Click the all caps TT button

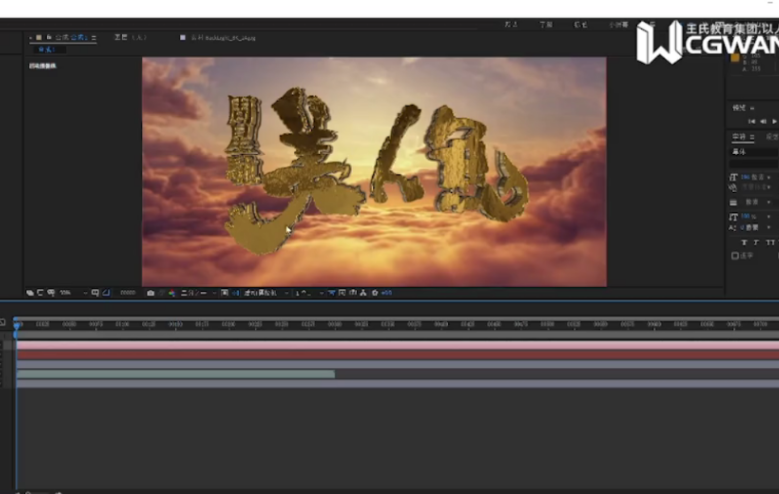tap(770, 242)
